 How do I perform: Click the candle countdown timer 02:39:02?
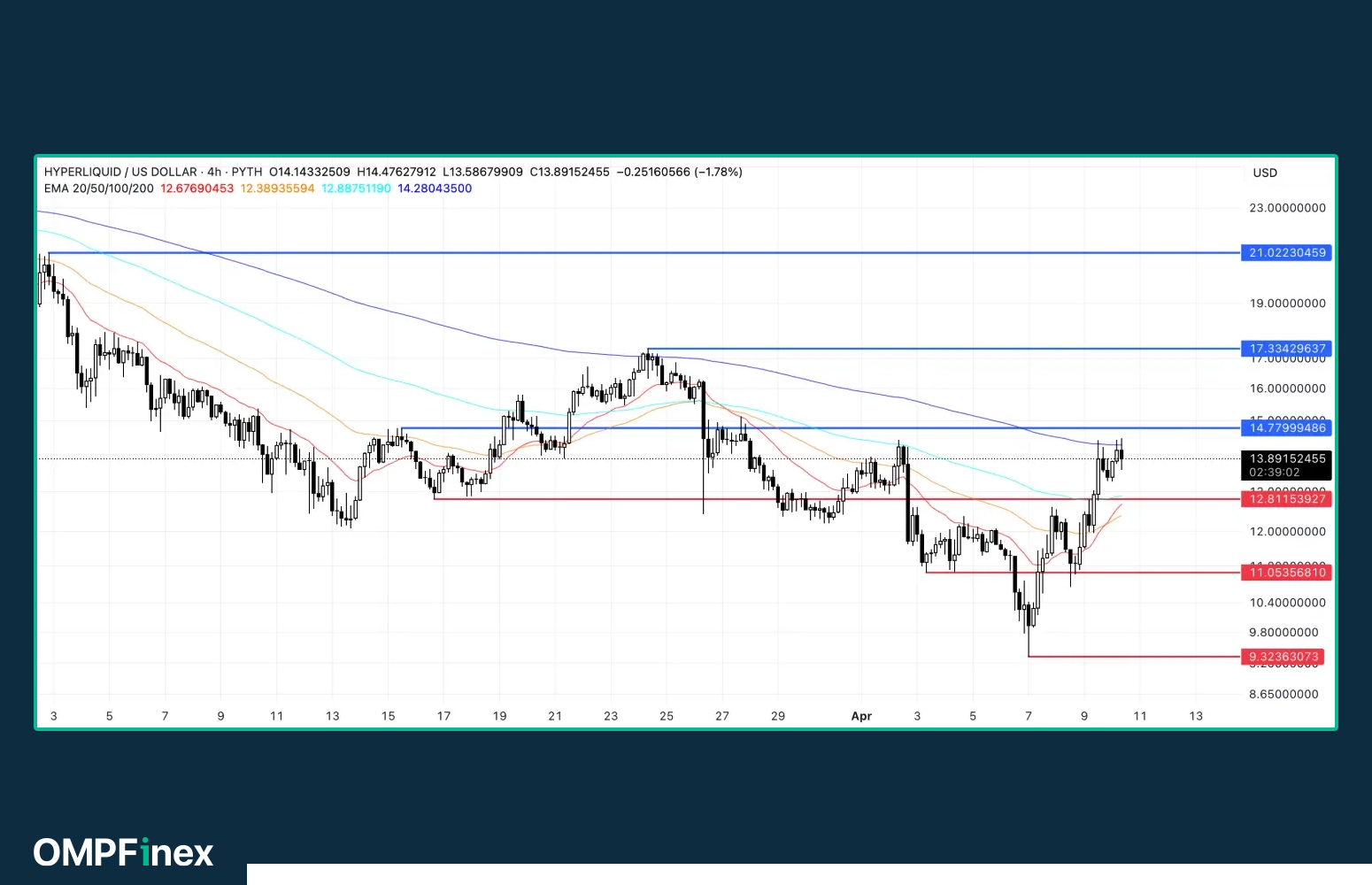pos(1275,473)
